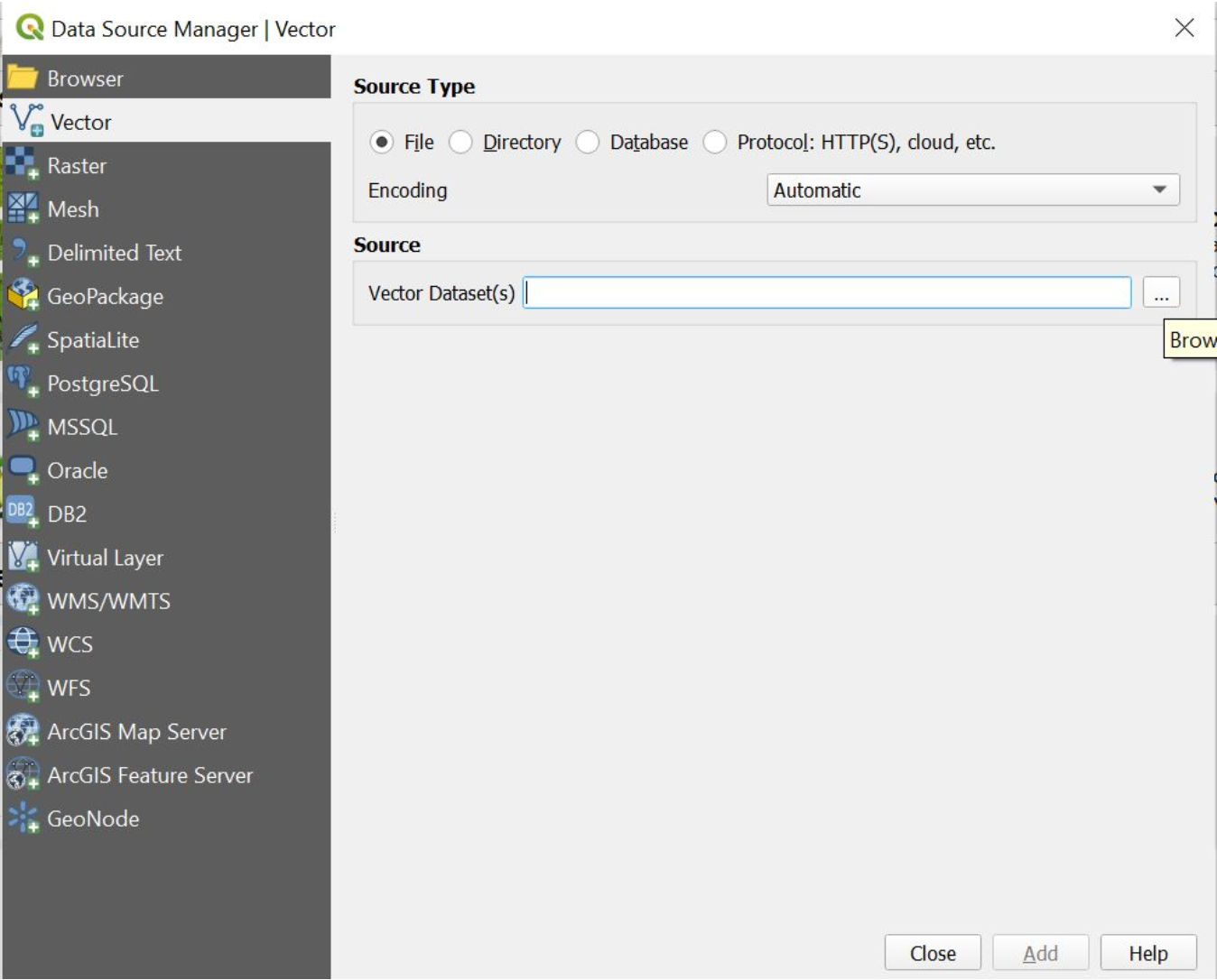Image resolution: width=1217 pixels, height=980 pixels.
Task: Open the Help documentation
Action: (x=1147, y=953)
